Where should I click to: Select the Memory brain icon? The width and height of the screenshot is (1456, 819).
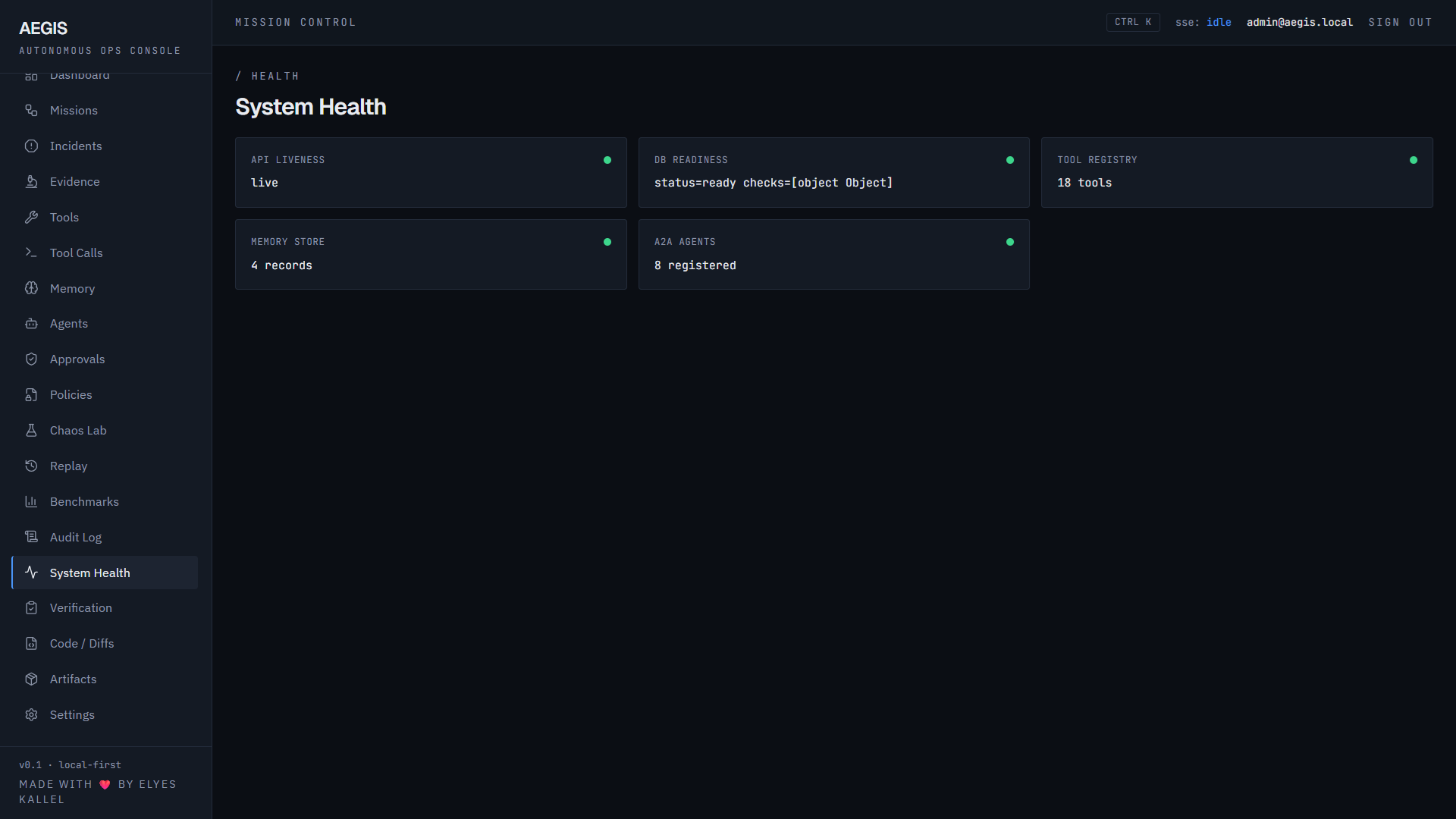pos(31,288)
